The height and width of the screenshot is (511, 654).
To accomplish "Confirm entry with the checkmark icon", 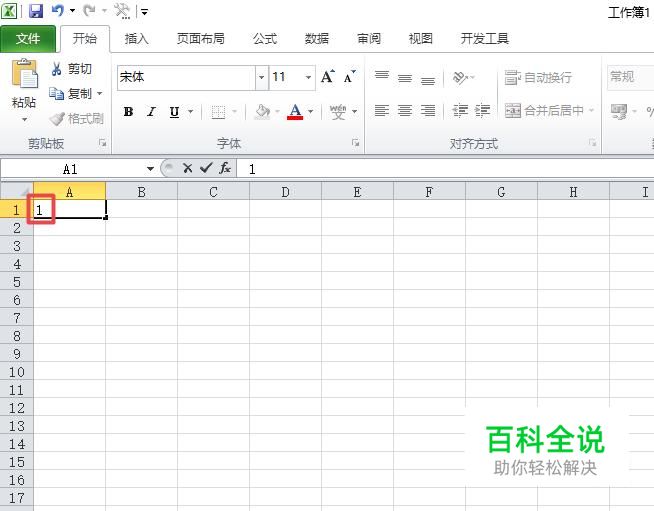I will [206, 168].
